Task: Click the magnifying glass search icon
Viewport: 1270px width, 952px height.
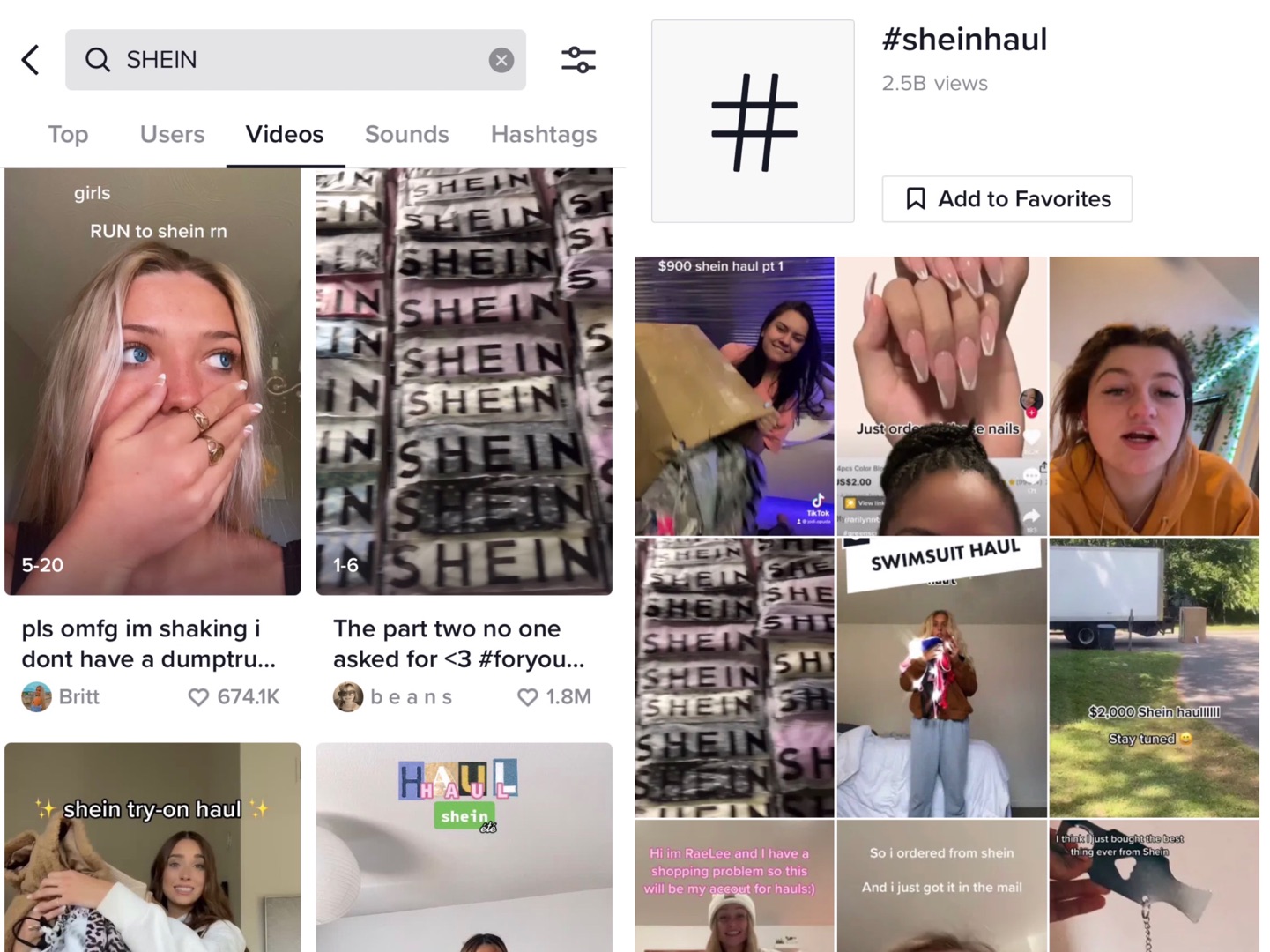Action: click(x=98, y=60)
